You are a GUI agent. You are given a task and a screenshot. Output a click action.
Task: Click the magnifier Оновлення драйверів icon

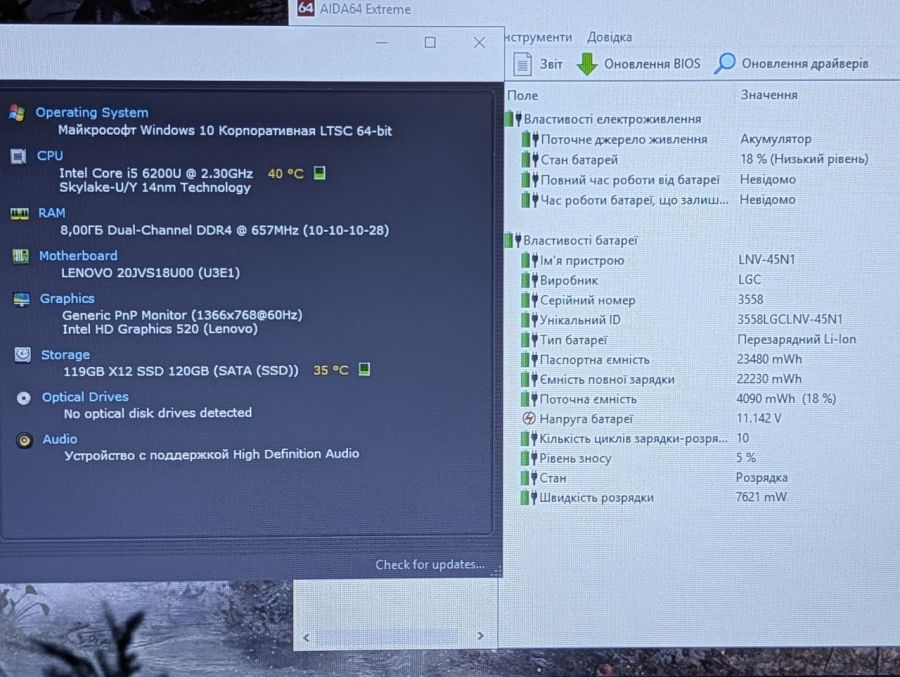724,63
